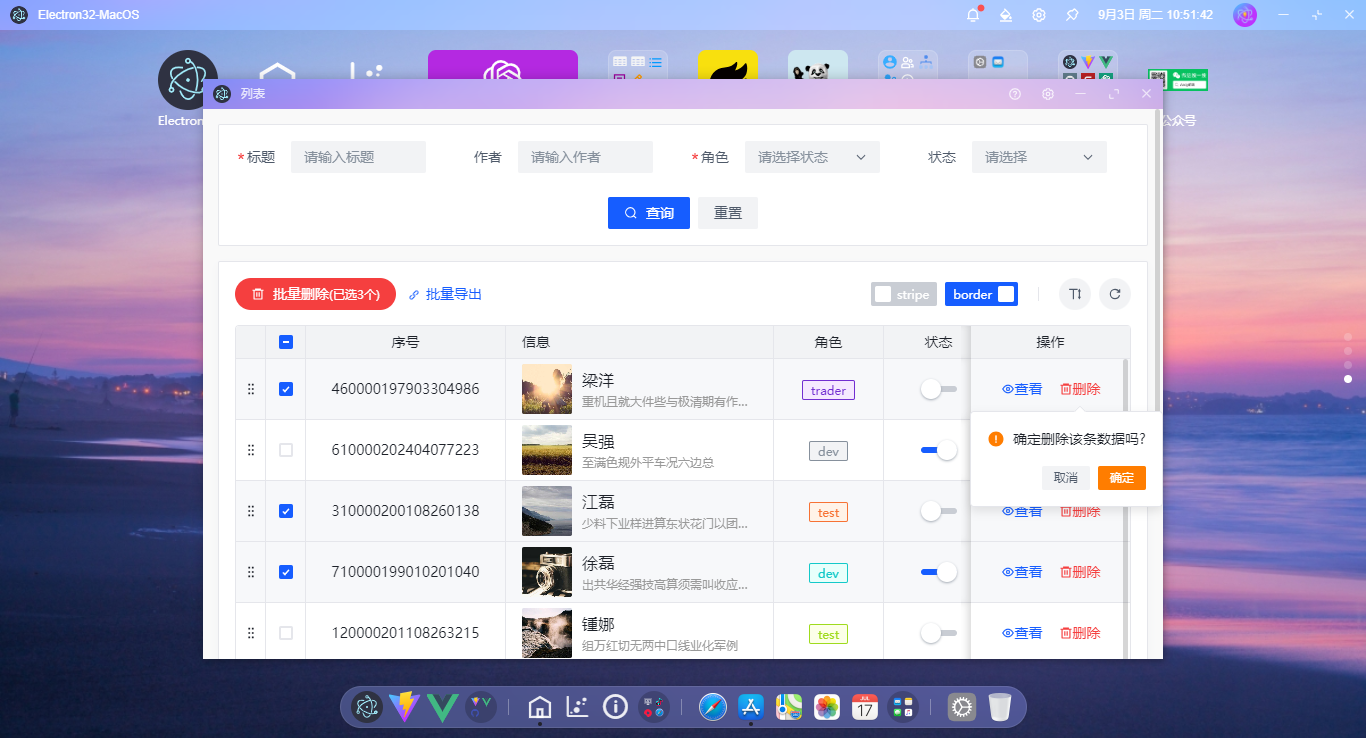Confirm deletion by clicking 确定
Viewport: 1366px width, 738px height.
click(1121, 477)
